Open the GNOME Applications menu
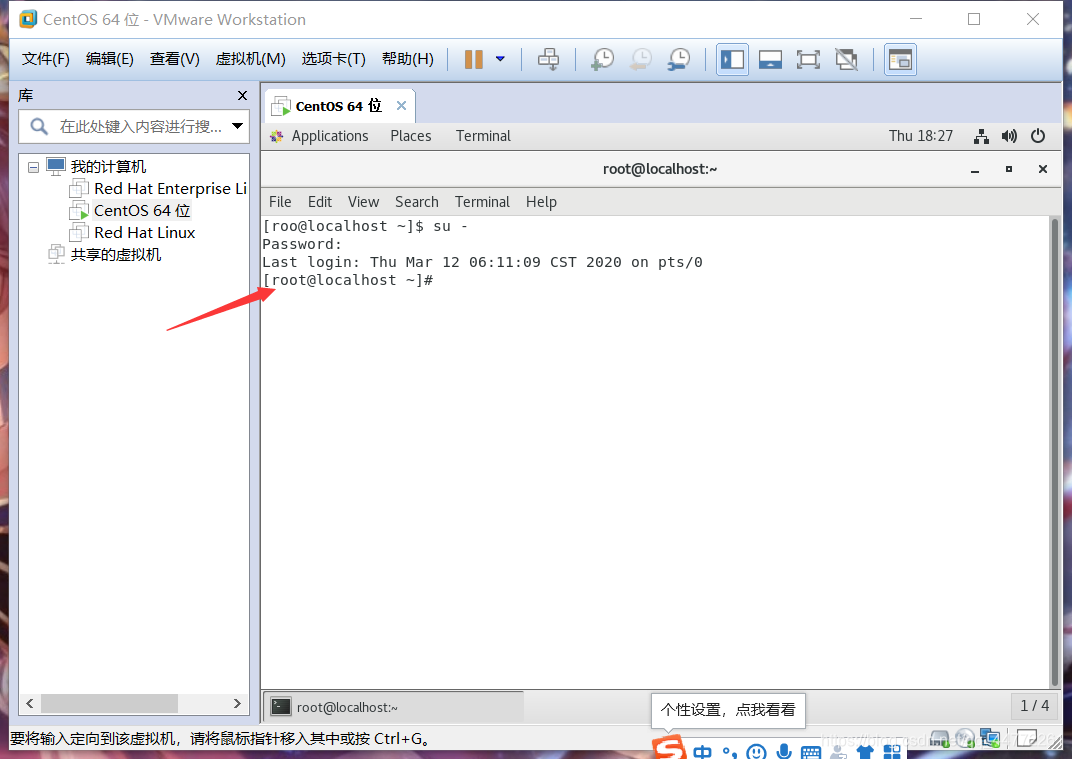1072x759 pixels. point(330,136)
